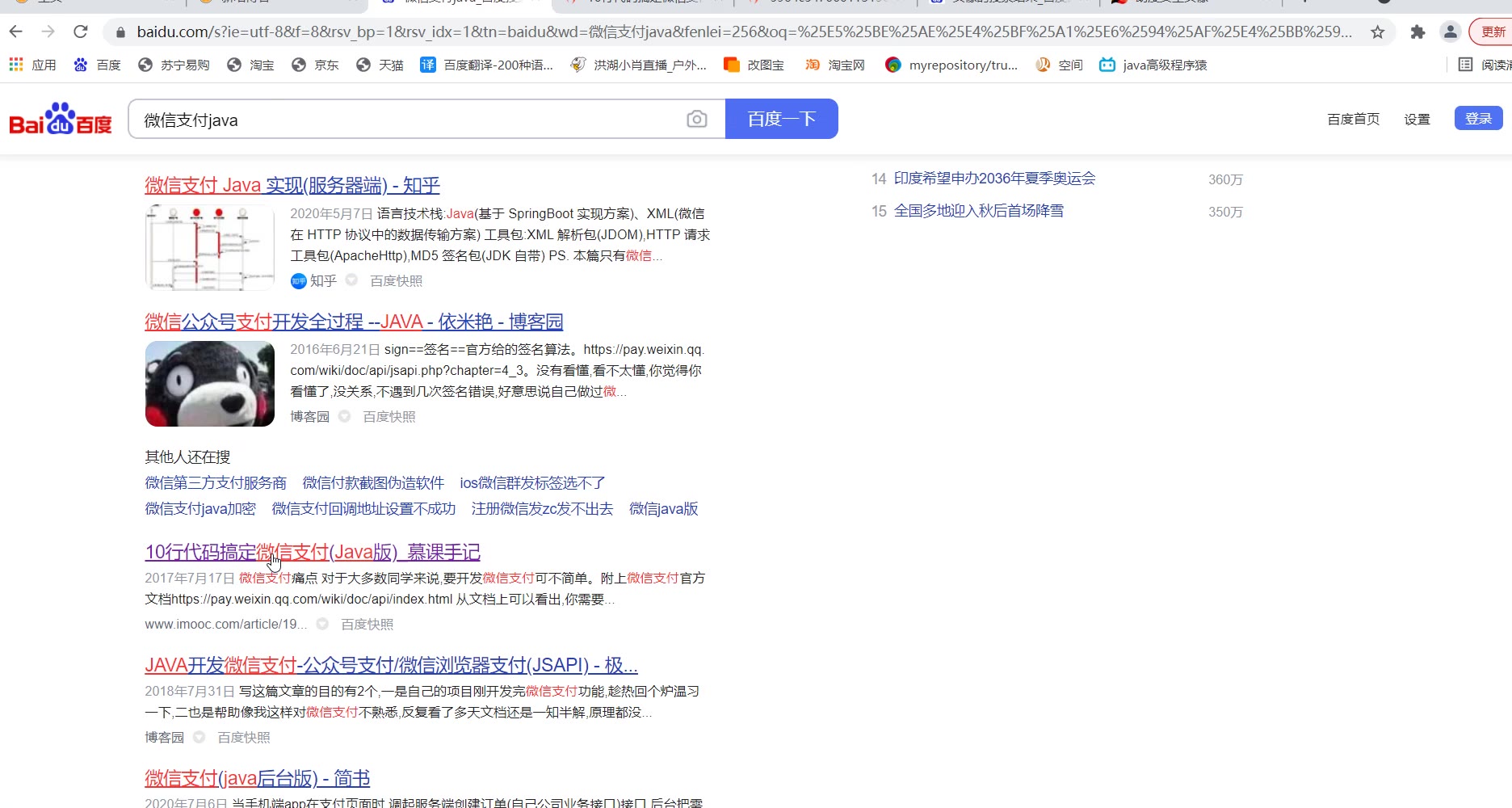Click the 百度一下 search button
Screen dimensions: 1512x808
click(781, 119)
